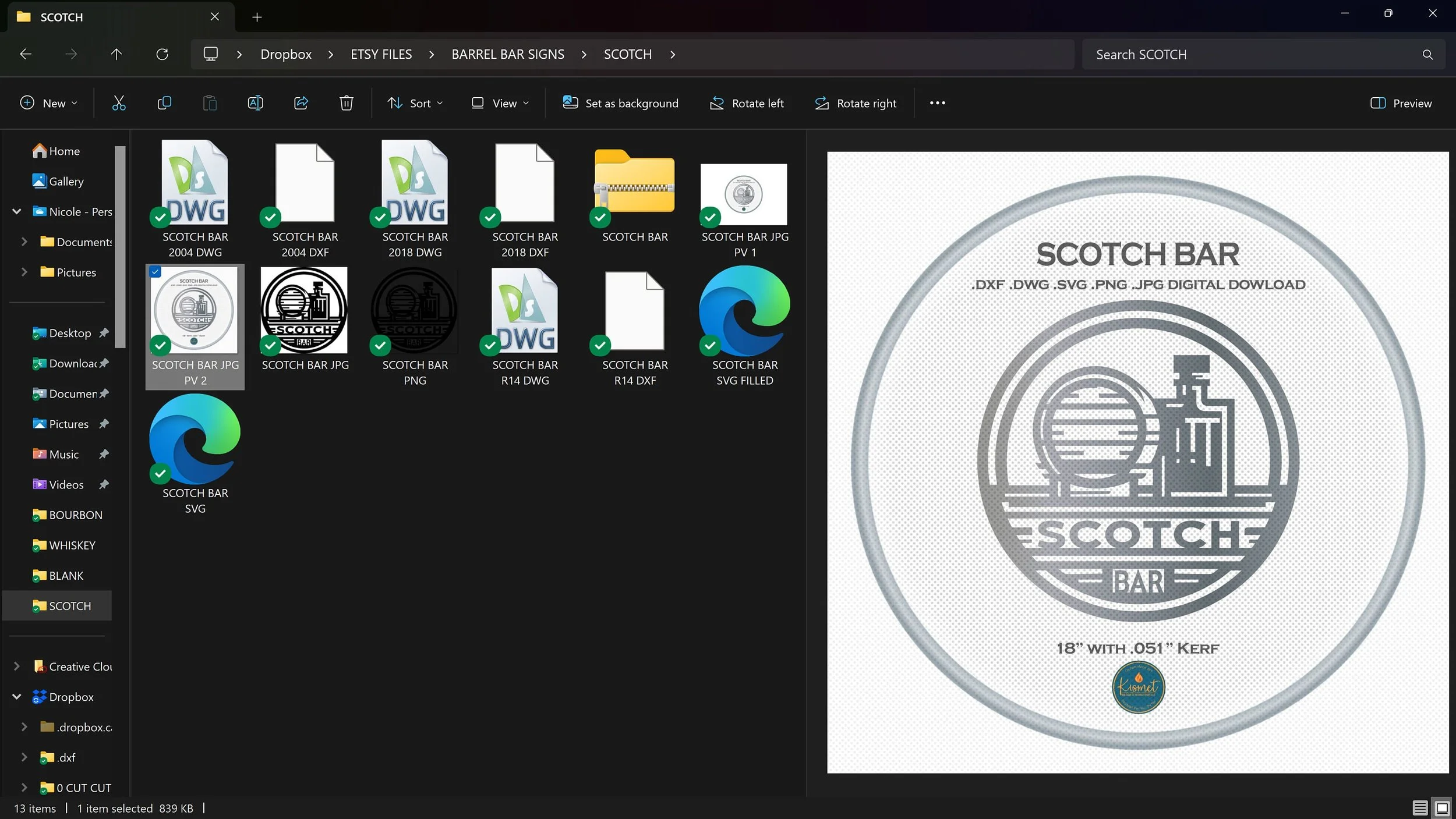This screenshot has height=819, width=1456.
Task: Click the Copy icon in toolbar
Action: [x=164, y=103]
